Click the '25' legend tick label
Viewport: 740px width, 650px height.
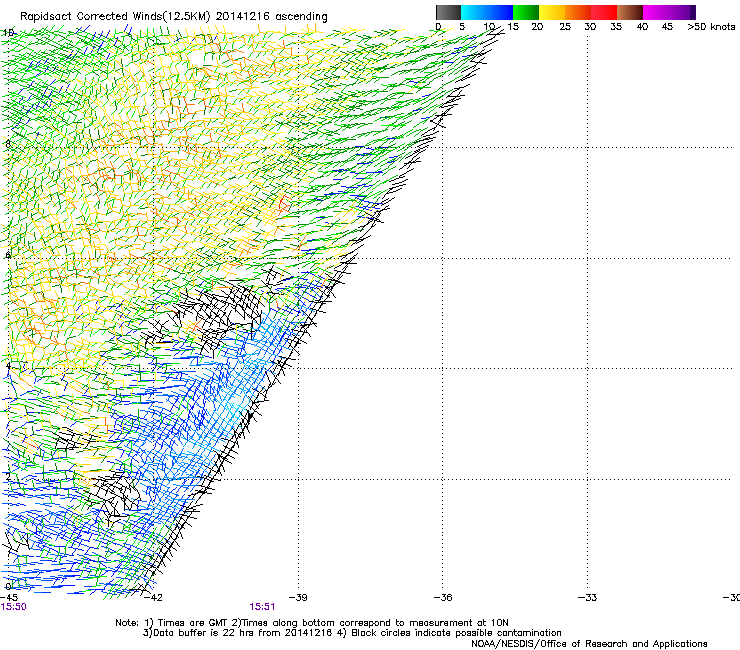[565, 27]
